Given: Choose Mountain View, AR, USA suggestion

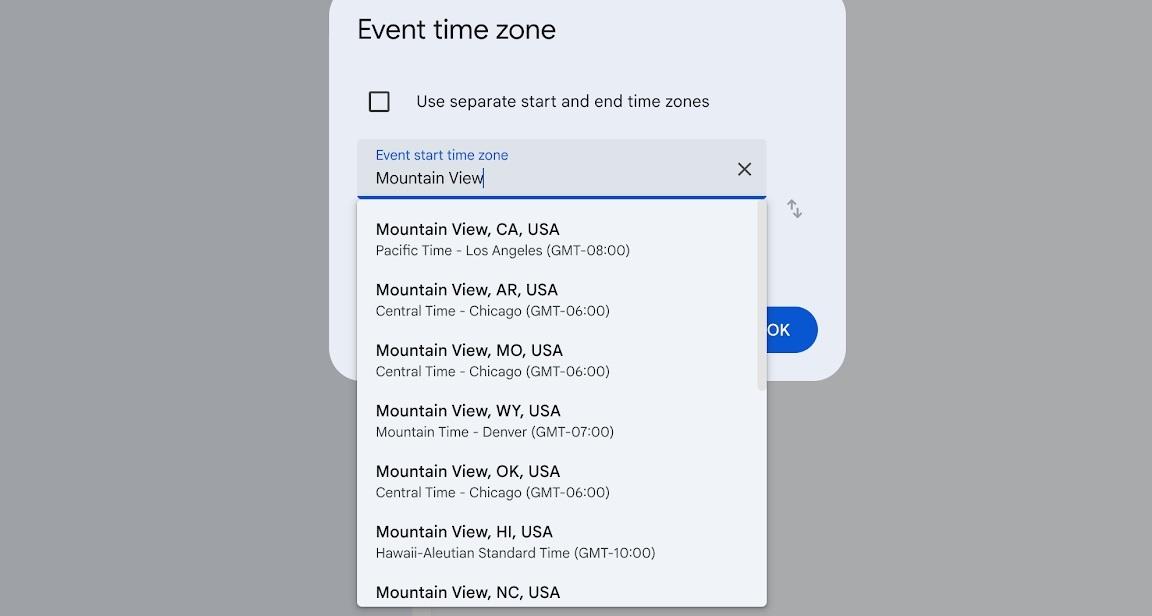Looking at the screenshot, I should click(467, 290).
